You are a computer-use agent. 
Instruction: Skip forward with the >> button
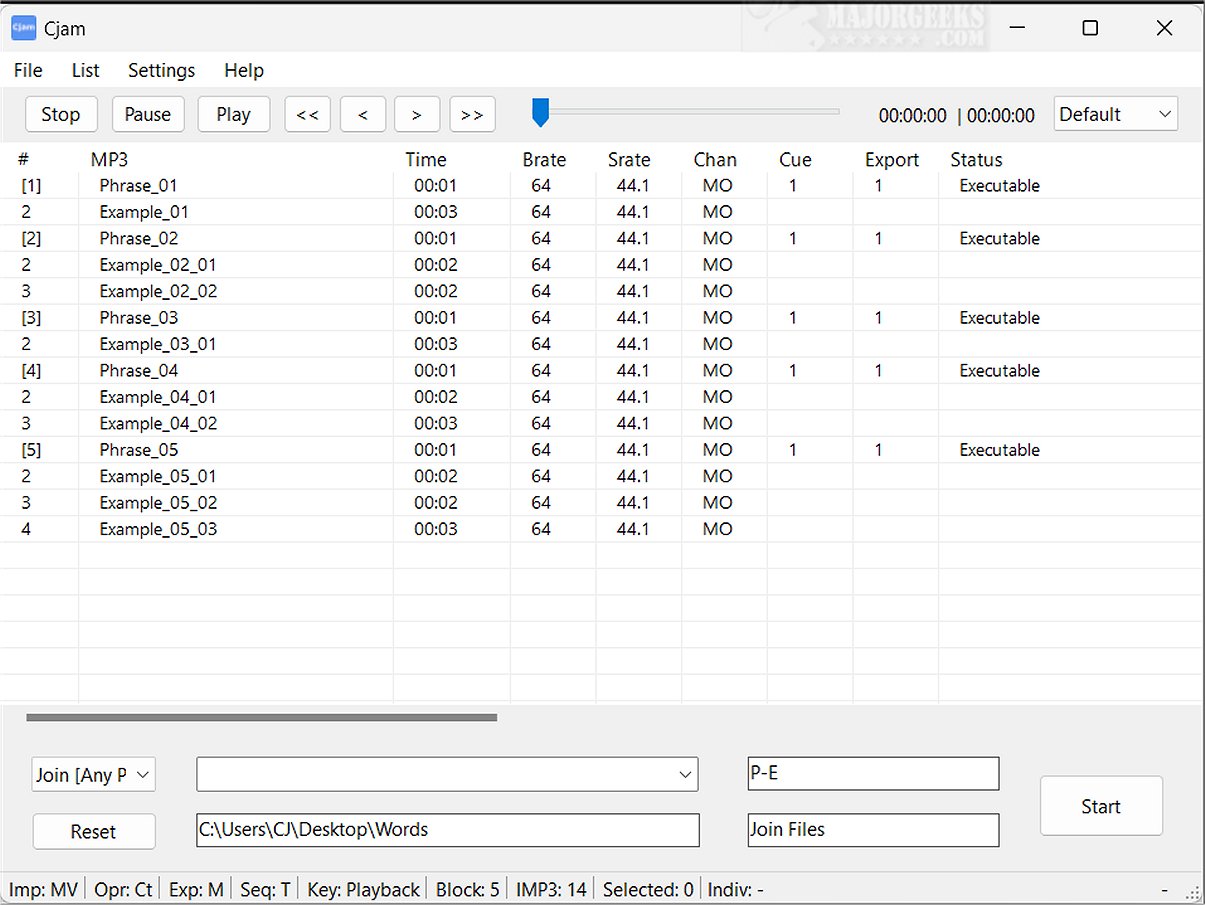(x=472, y=114)
